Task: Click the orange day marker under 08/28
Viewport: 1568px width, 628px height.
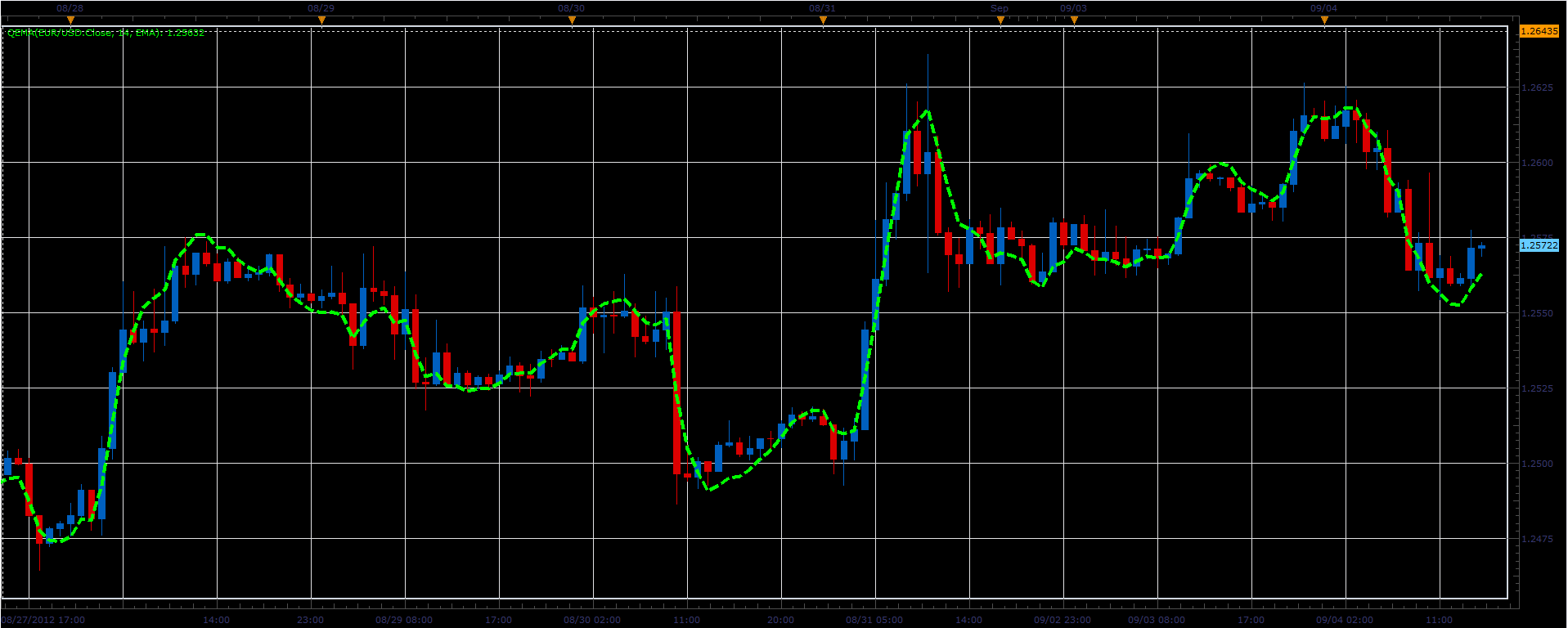Action: click(70, 20)
